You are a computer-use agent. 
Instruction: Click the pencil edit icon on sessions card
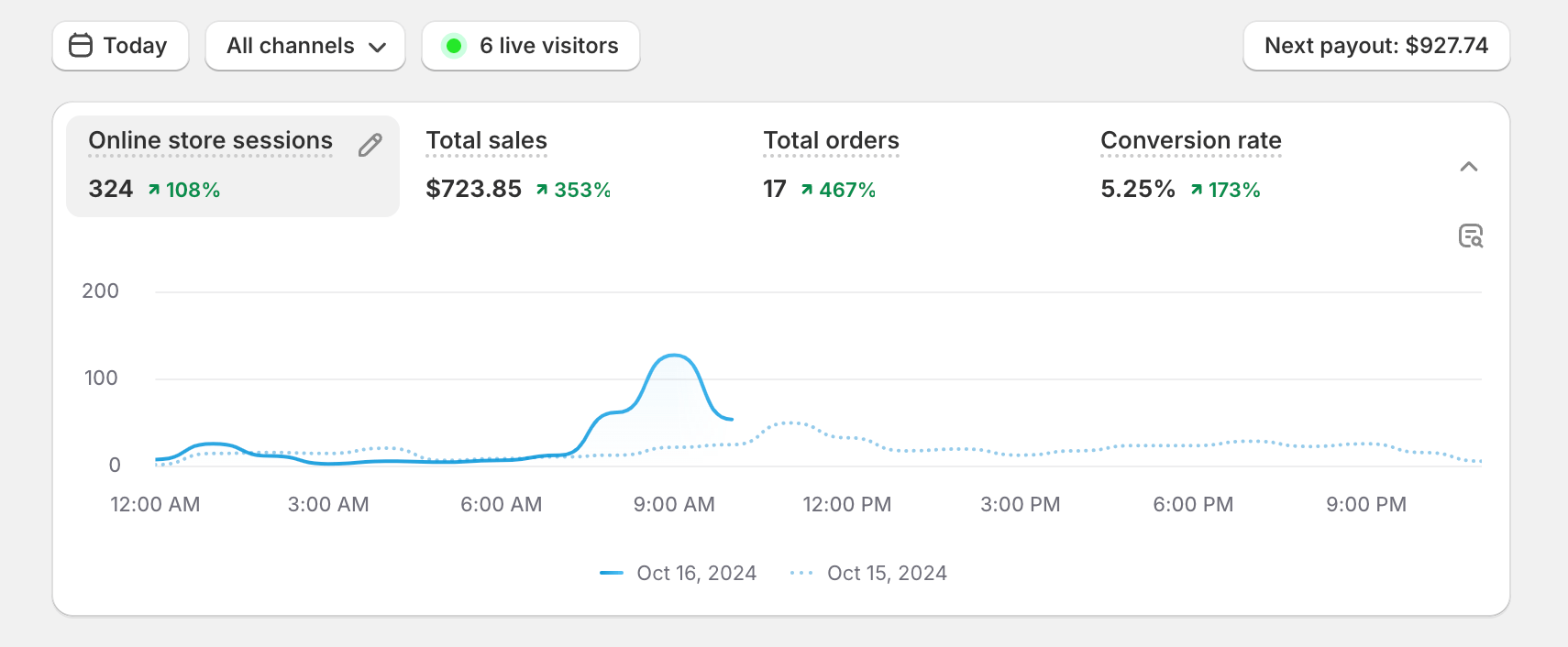tap(370, 145)
